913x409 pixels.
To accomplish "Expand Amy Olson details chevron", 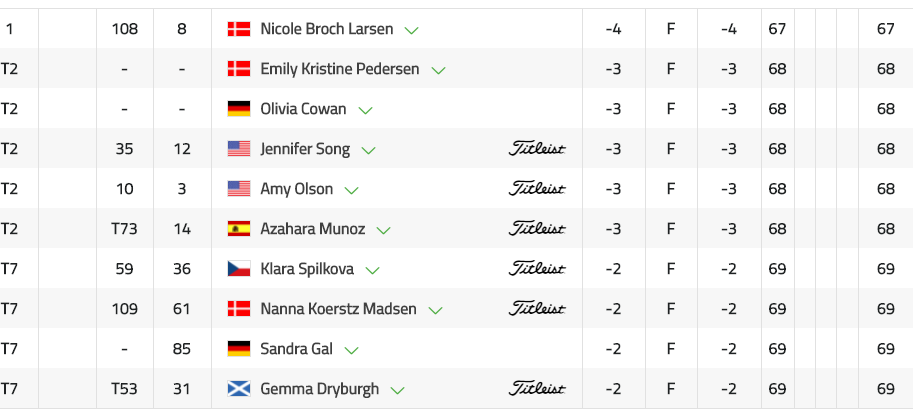I will 351,191.
